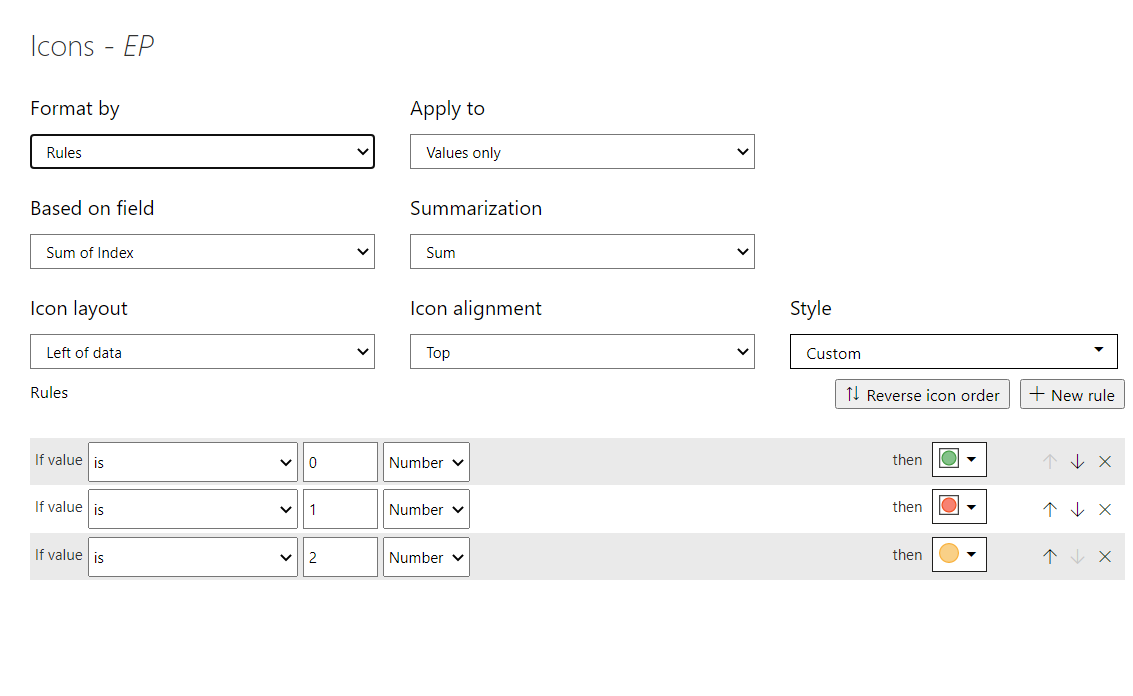Open the green circle icon picker
Viewport: 1133px width, 696px height.
959,460
